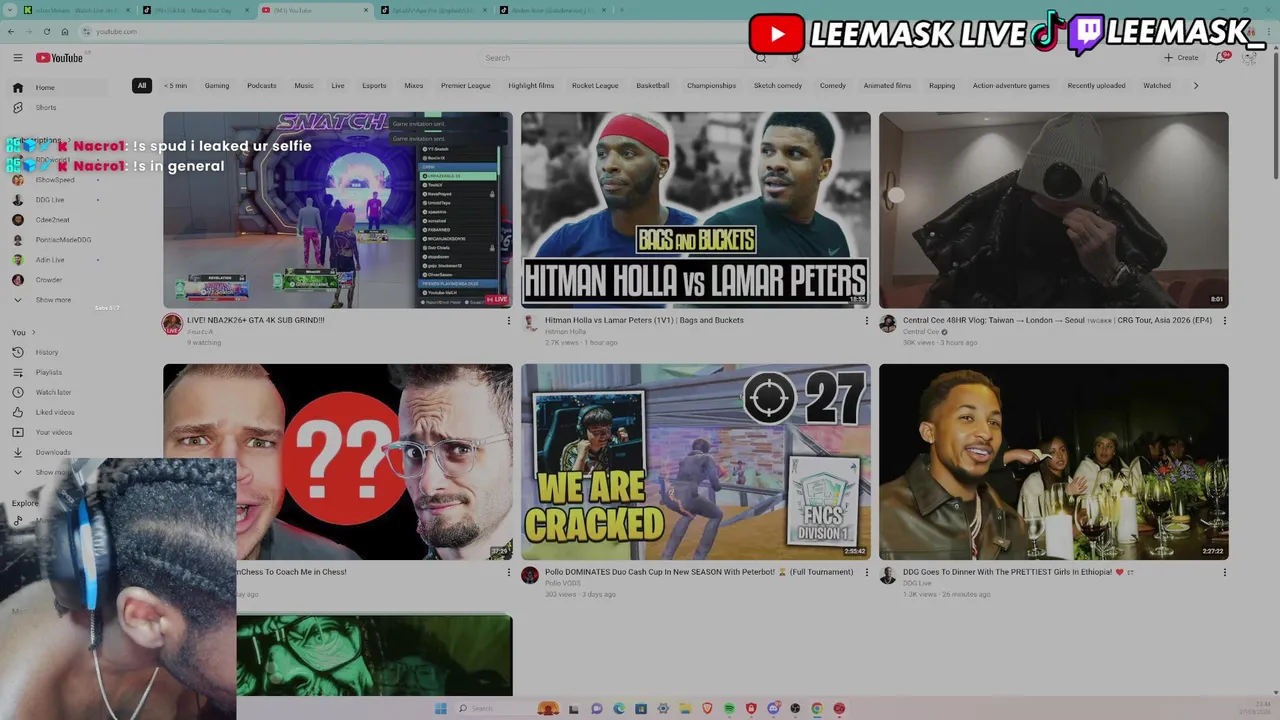Viewport: 1280px width, 720px height.
Task: Open Spotify from the taskbar
Action: point(729,709)
